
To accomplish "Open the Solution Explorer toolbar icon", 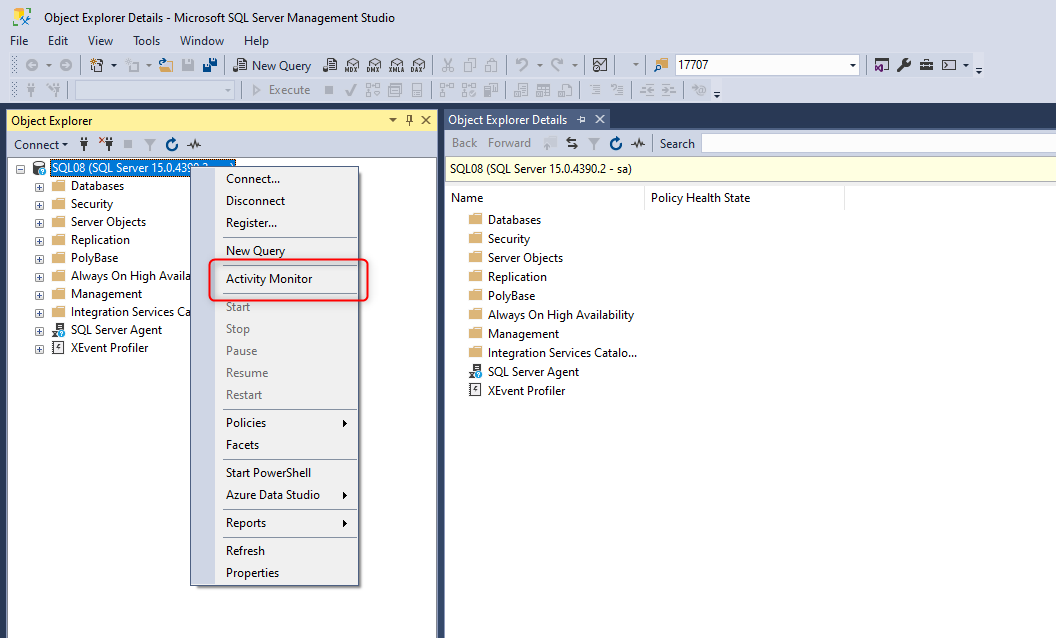I will point(882,65).
